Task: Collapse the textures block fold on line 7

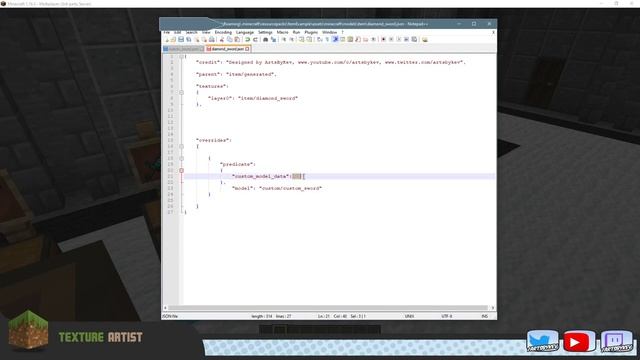Action: point(181,93)
